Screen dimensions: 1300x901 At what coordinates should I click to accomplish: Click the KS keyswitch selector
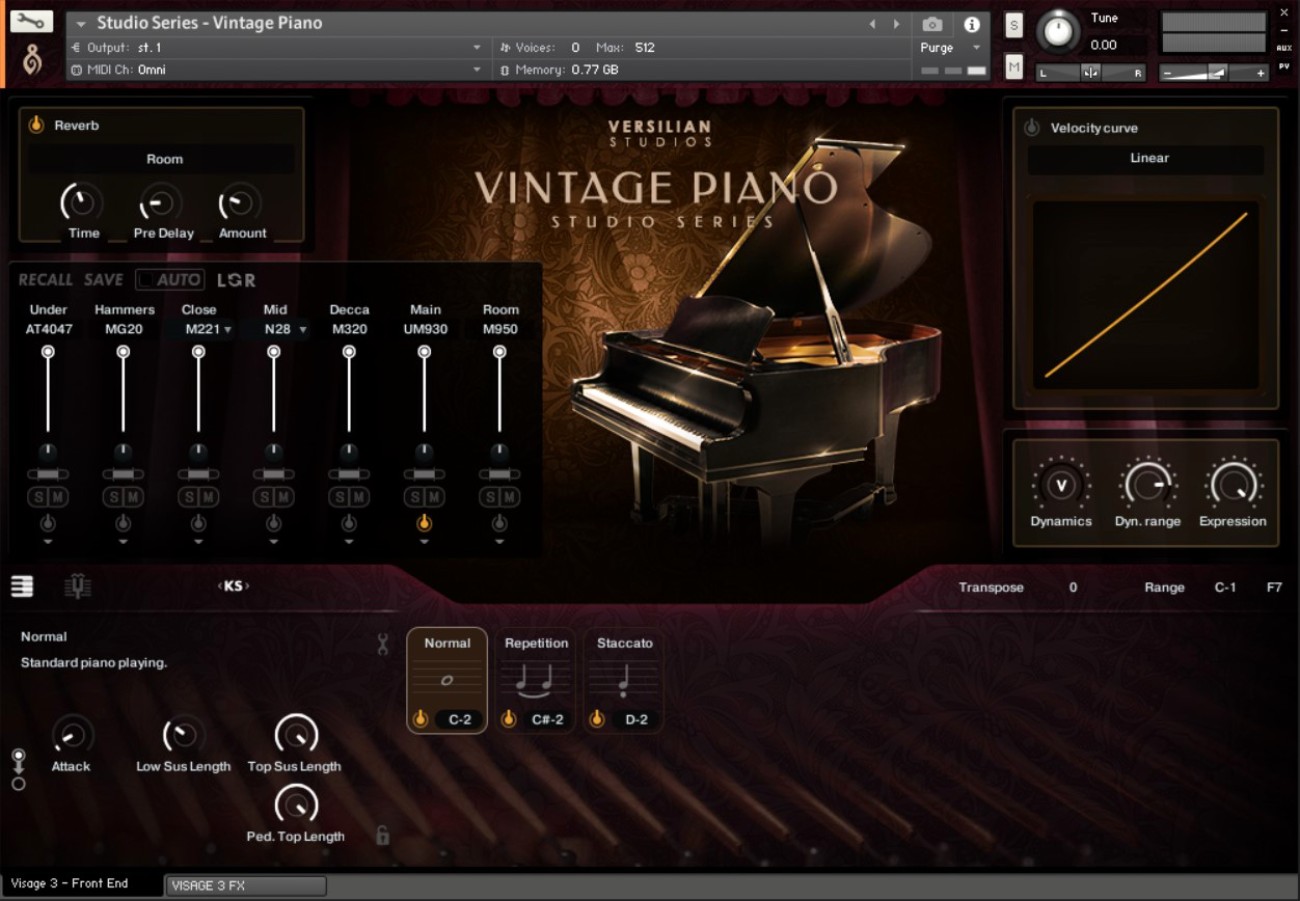(233, 586)
